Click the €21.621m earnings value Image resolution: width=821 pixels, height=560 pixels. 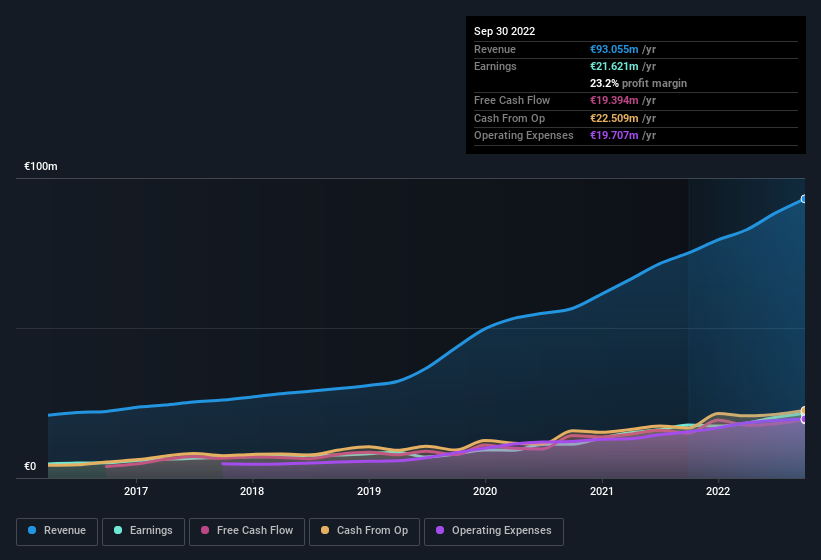614,66
